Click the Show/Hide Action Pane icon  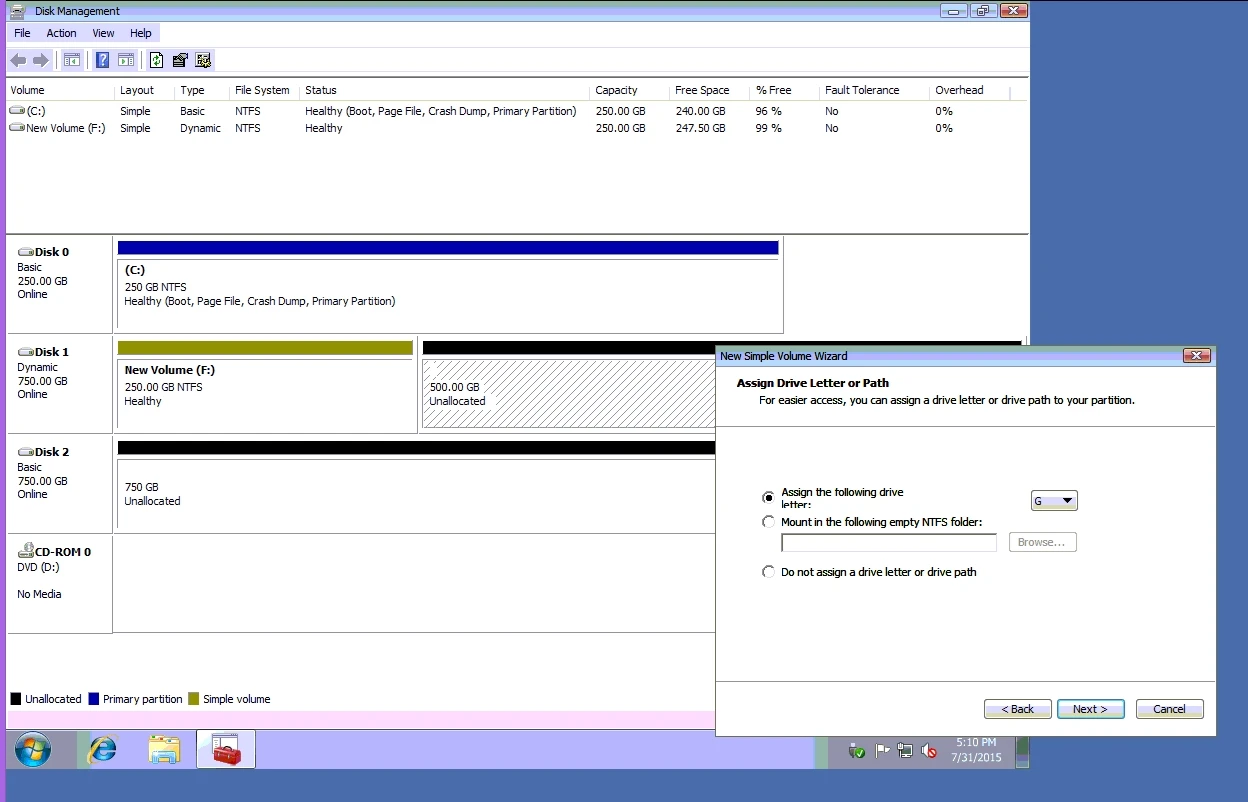126,61
